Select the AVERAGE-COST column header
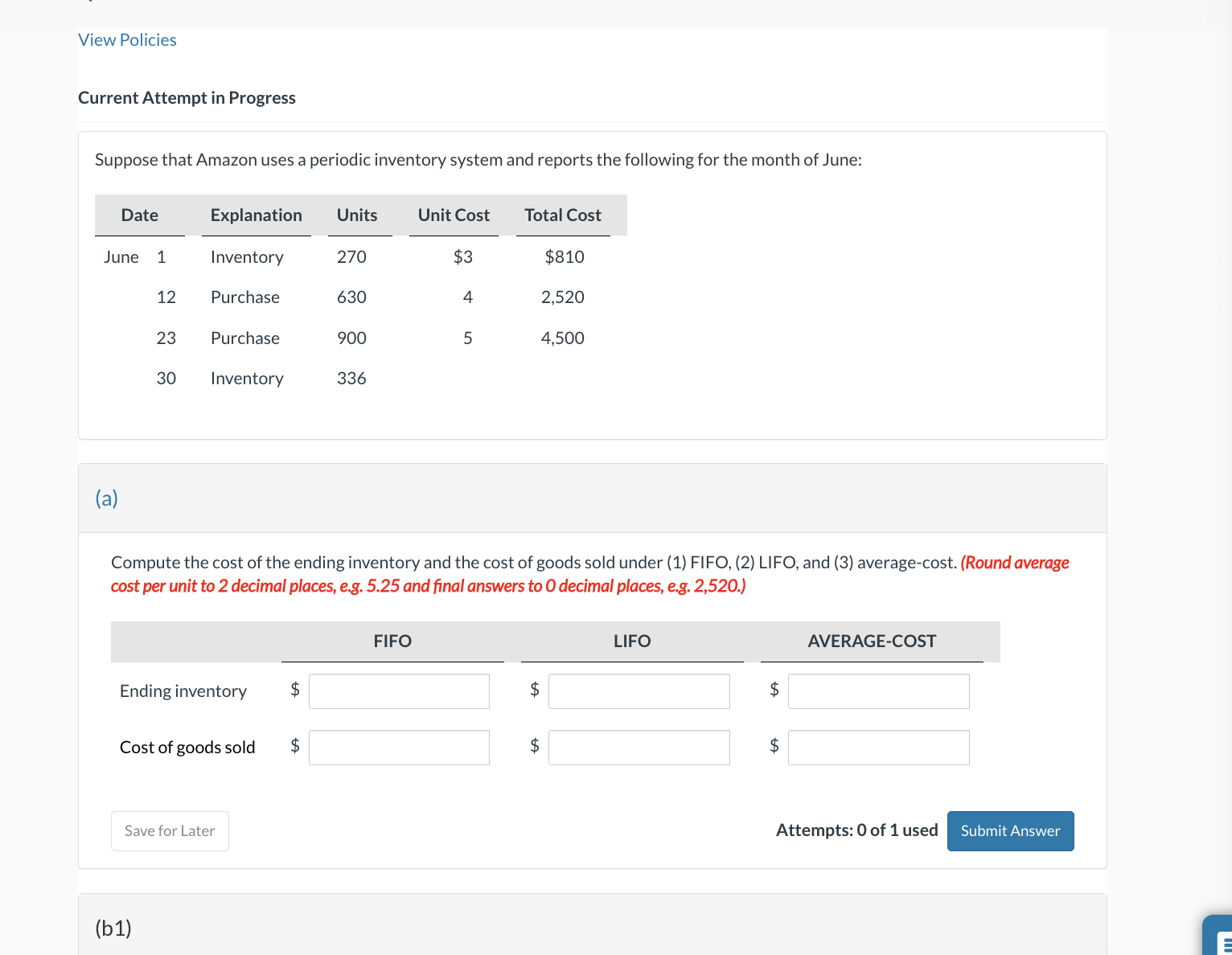This screenshot has width=1232, height=955. (872, 641)
